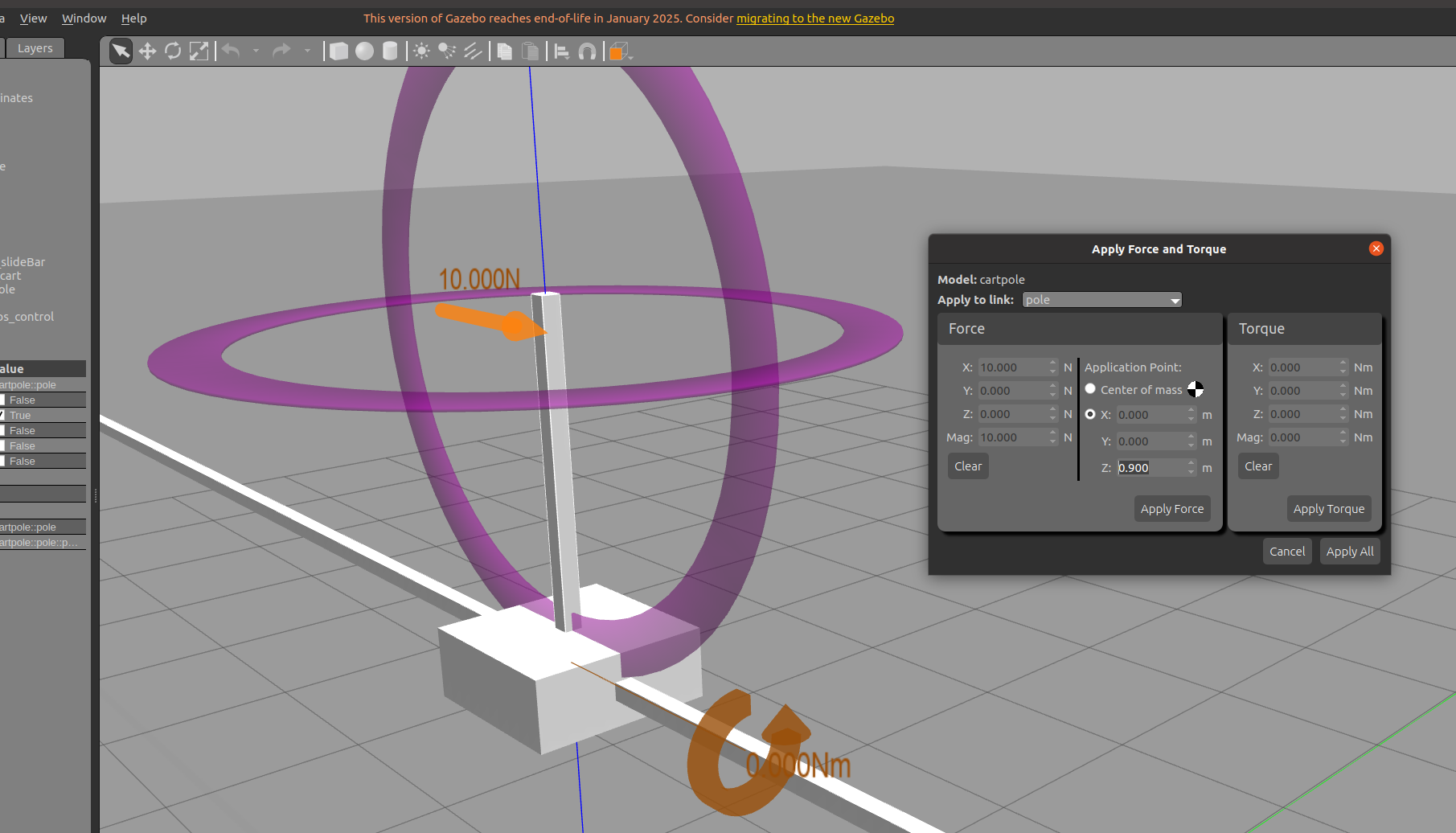Open the undo history dropdown arrow
Viewport: 1456px width, 833px height.
pyautogui.click(x=256, y=51)
